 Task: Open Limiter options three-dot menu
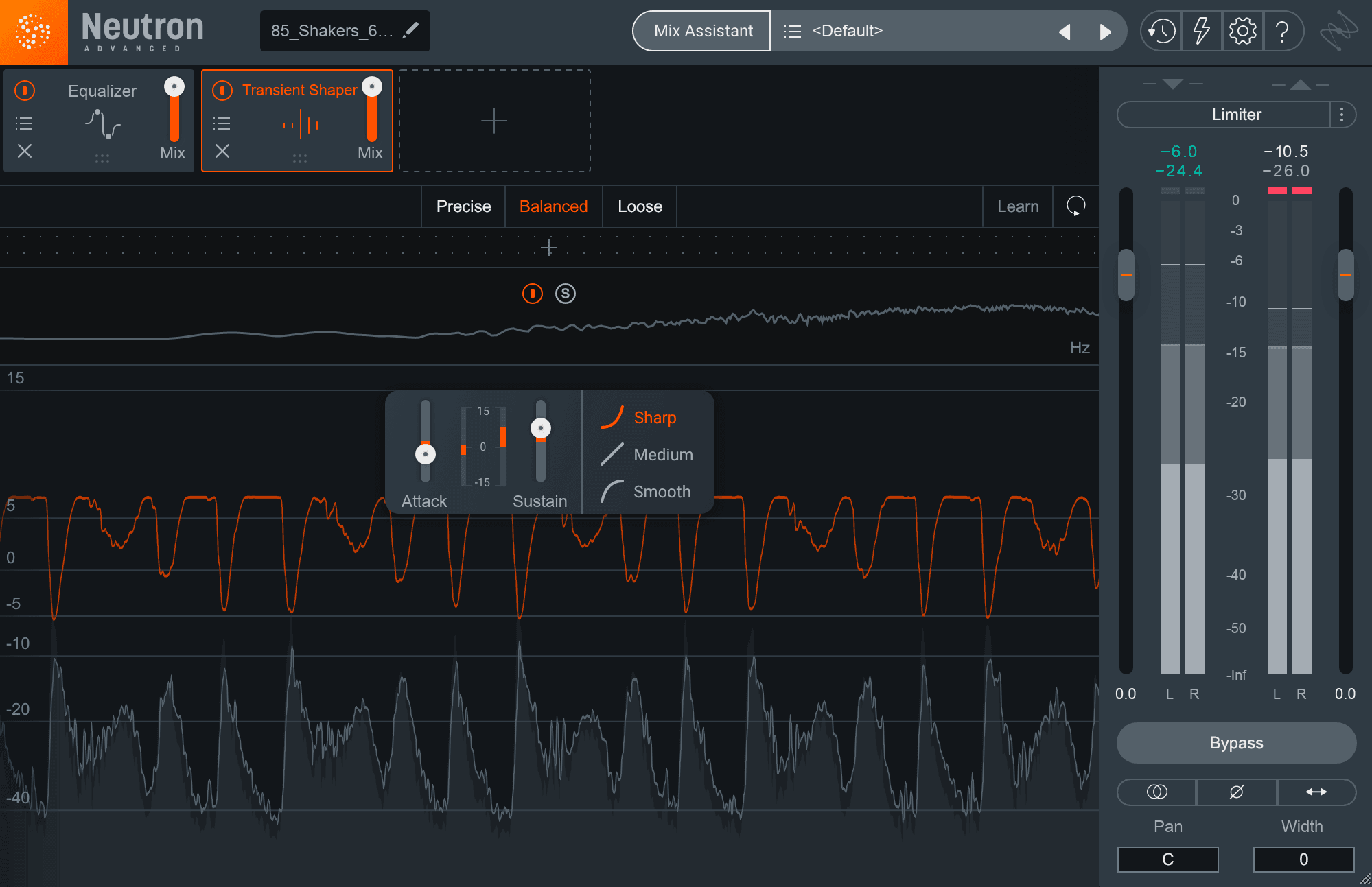pos(1342,115)
